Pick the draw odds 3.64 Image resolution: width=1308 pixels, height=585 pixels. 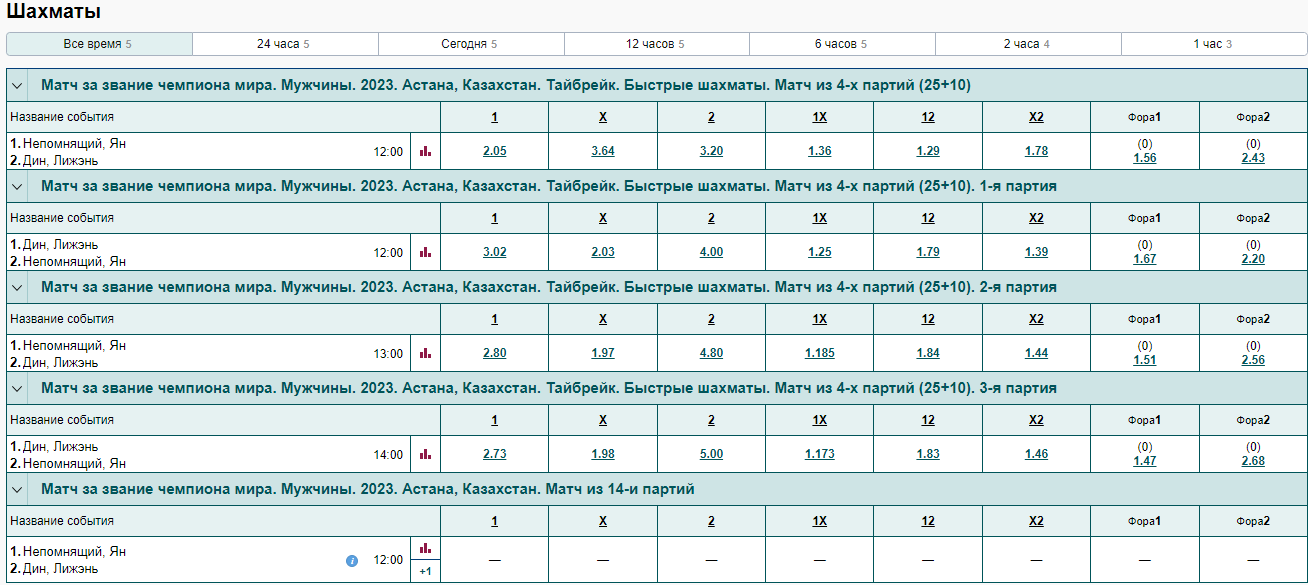603,151
